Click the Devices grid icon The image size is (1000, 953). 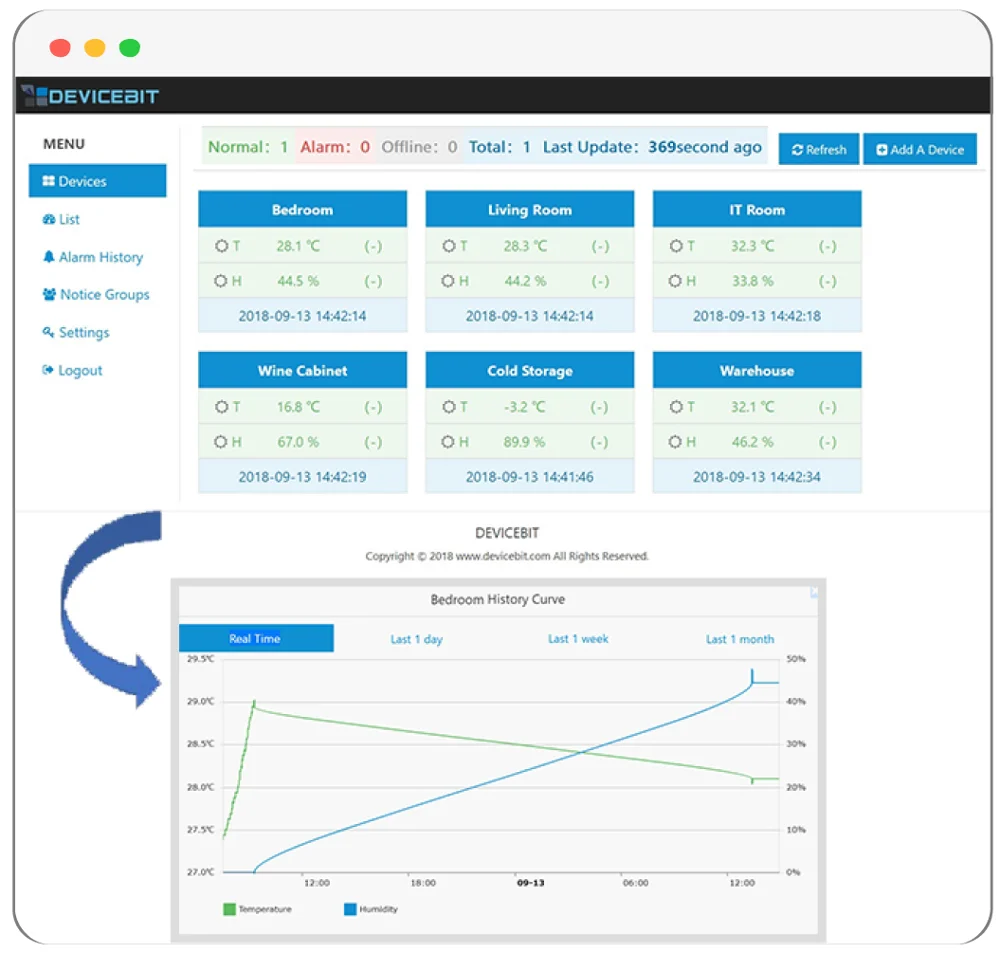click(x=48, y=181)
